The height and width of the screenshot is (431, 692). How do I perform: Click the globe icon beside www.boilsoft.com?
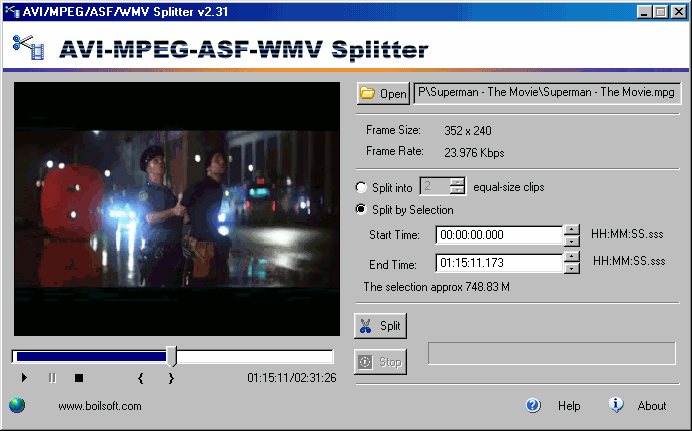click(x=17, y=406)
